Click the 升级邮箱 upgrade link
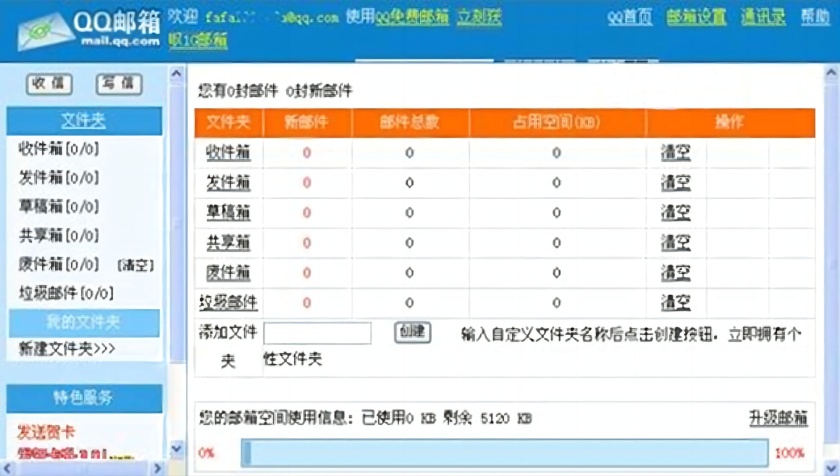 point(777,418)
